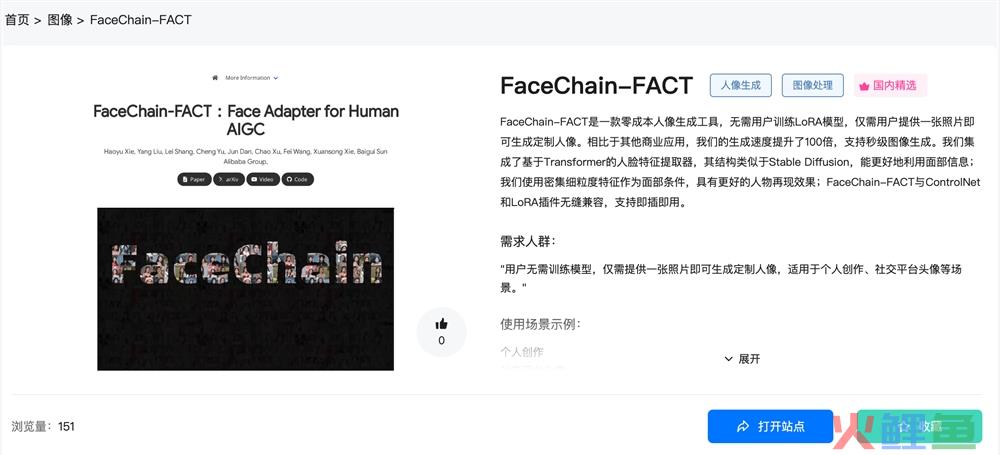
Task: Expand the description with 展开
Action: 743,359
